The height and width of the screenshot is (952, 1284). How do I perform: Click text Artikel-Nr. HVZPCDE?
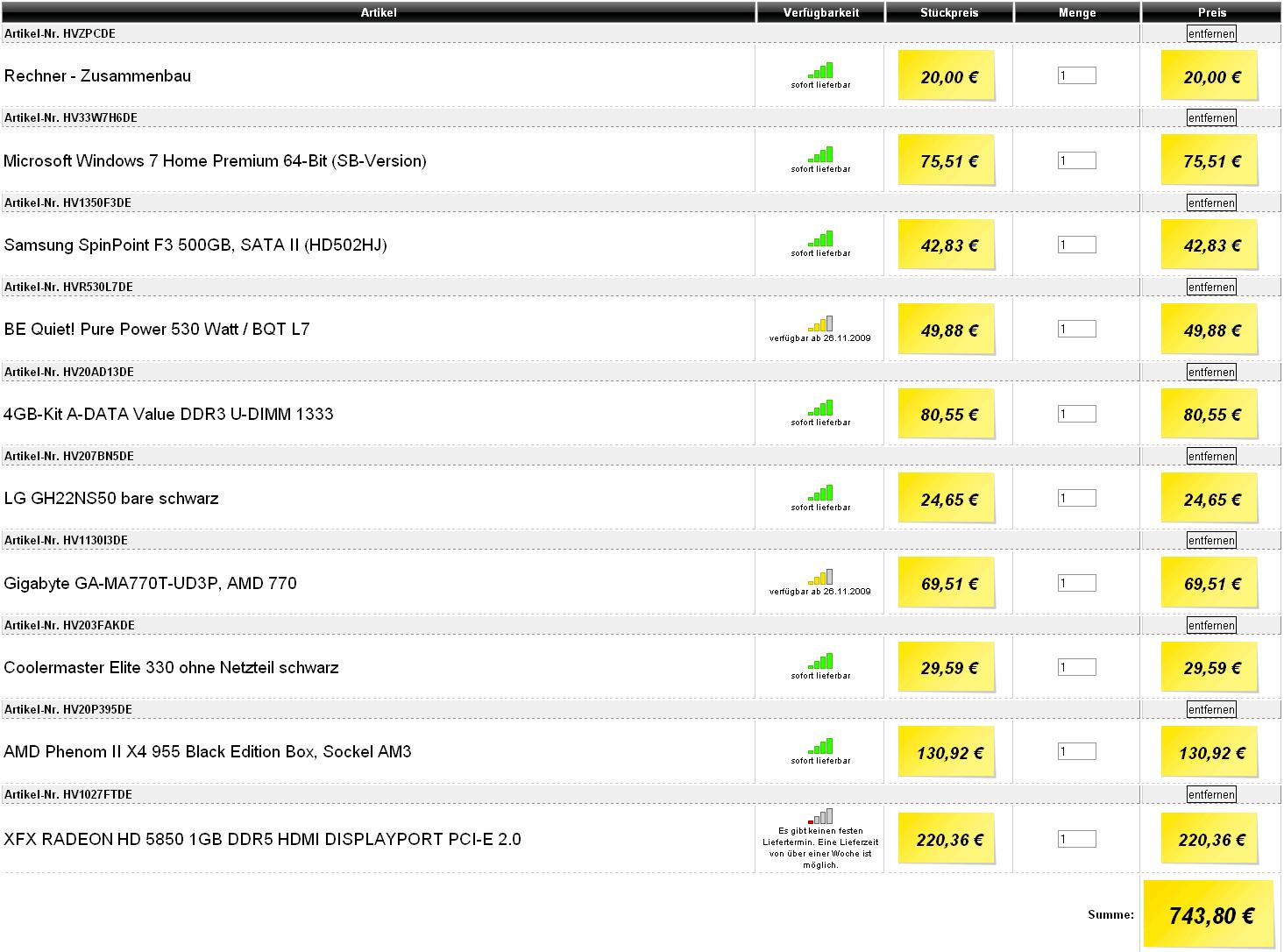pos(60,33)
